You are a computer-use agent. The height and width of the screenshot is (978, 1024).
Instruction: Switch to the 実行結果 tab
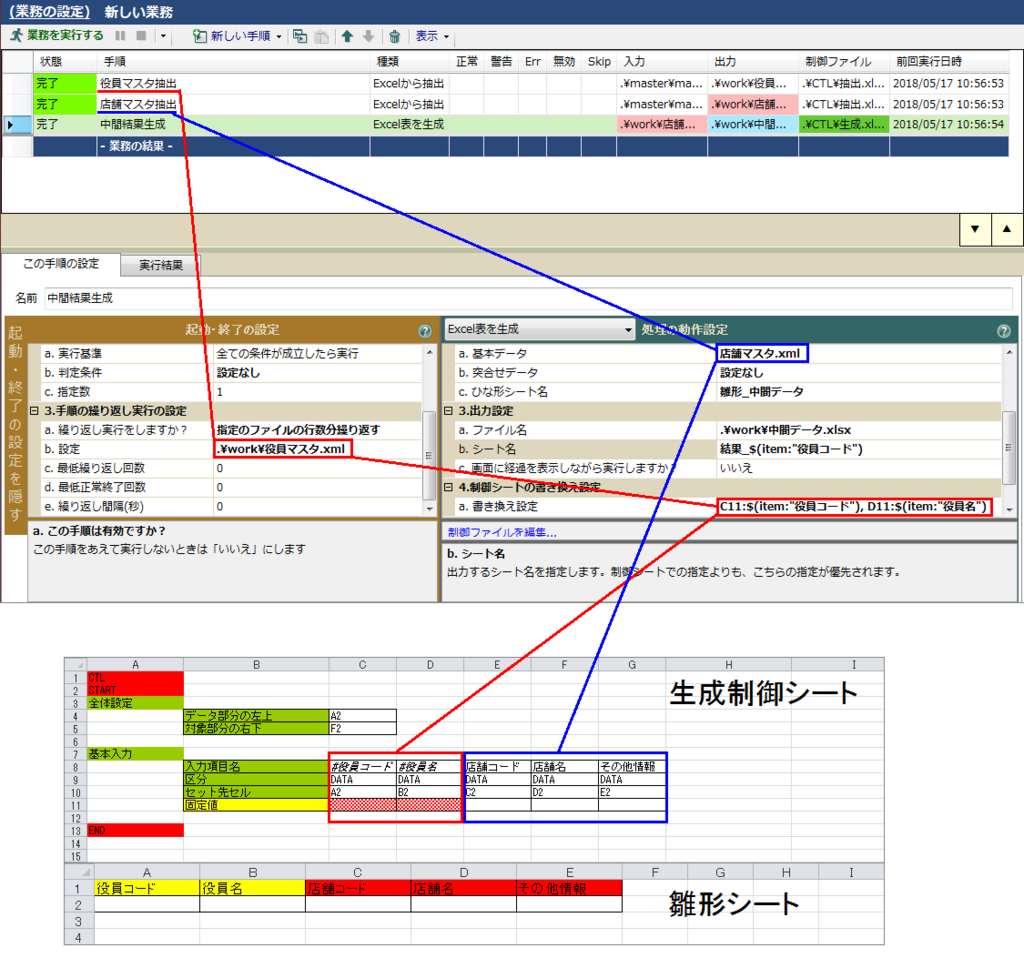tap(161, 265)
